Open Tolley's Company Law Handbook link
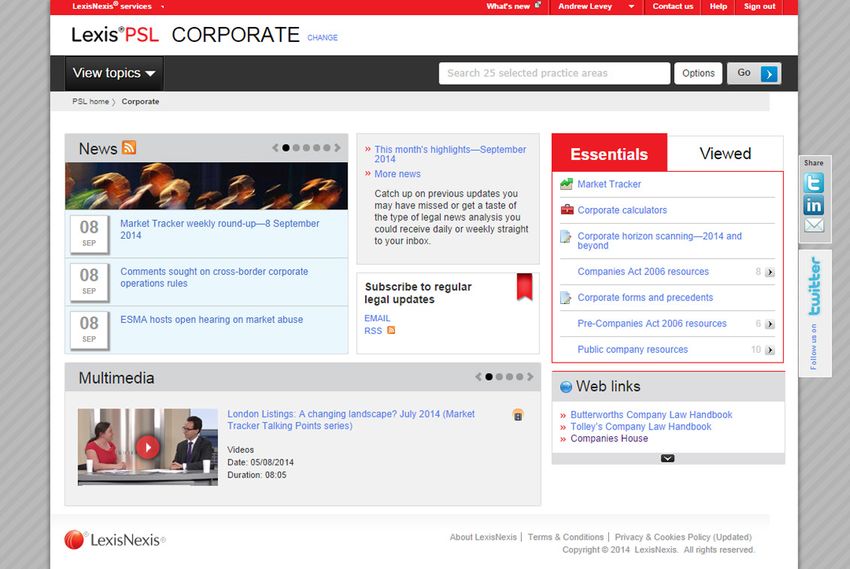Viewport: 850px width, 569px height. (641, 426)
